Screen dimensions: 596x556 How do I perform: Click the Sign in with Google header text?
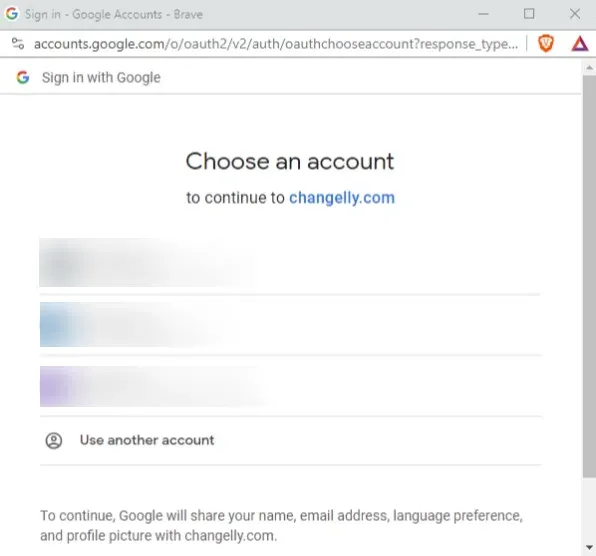click(101, 78)
